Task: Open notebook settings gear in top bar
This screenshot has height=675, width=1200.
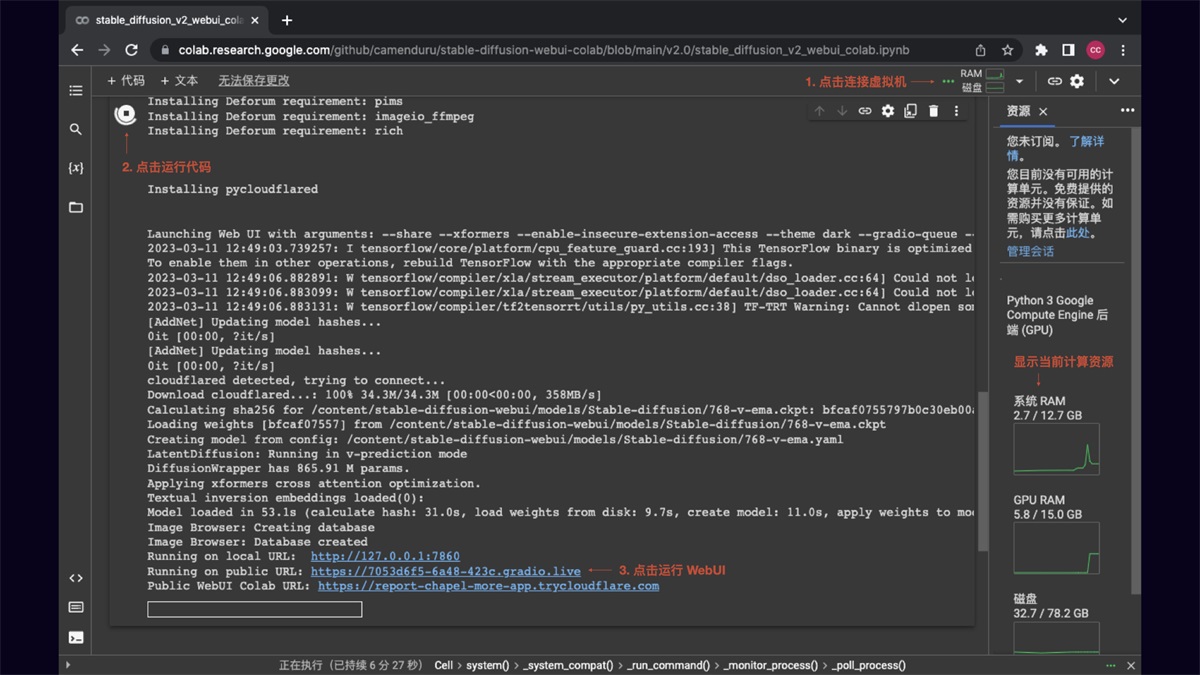Action: [x=1077, y=81]
